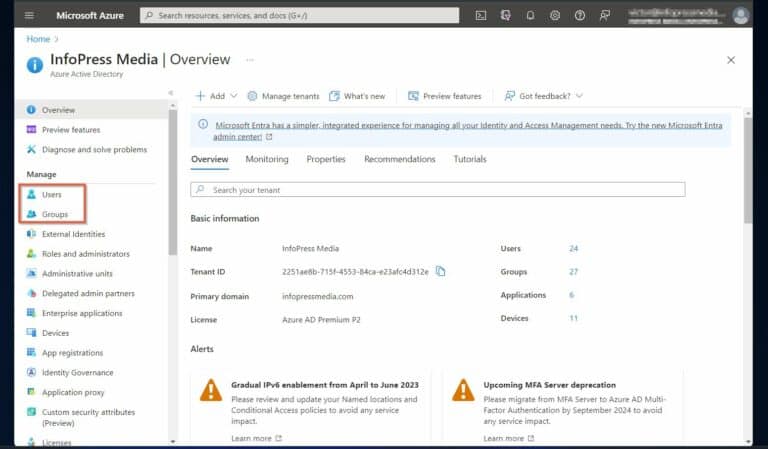This screenshot has width=768, height=449.
Task: Close the InfoPress Media blade
Action: 731,60
